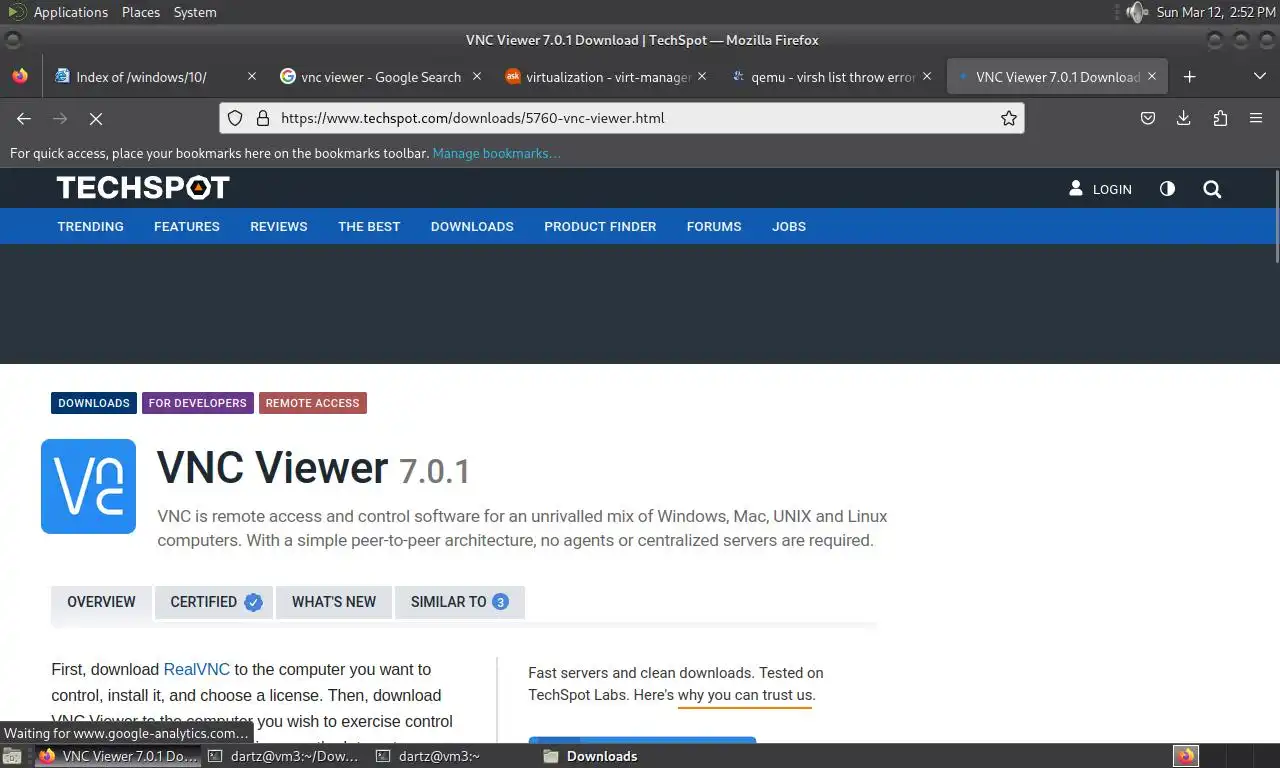
Task: Click the FOR DEVELOPERS category tag
Action: click(198, 403)
